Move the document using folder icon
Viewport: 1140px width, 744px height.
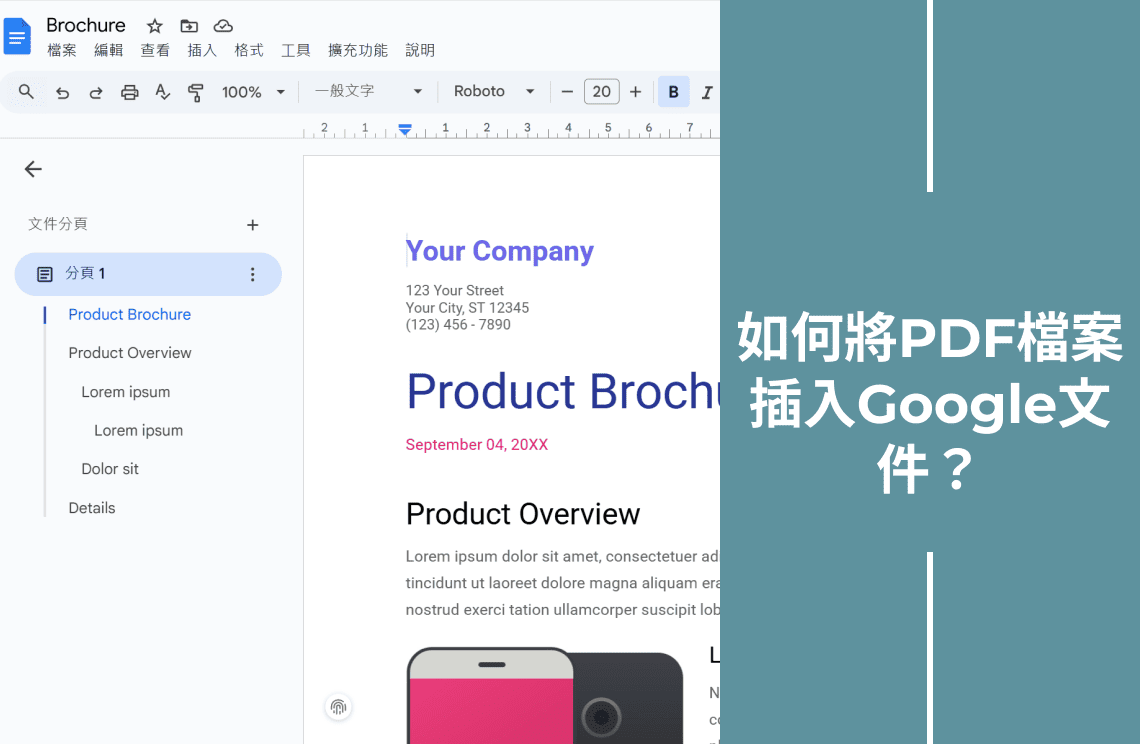click(189, 26)
